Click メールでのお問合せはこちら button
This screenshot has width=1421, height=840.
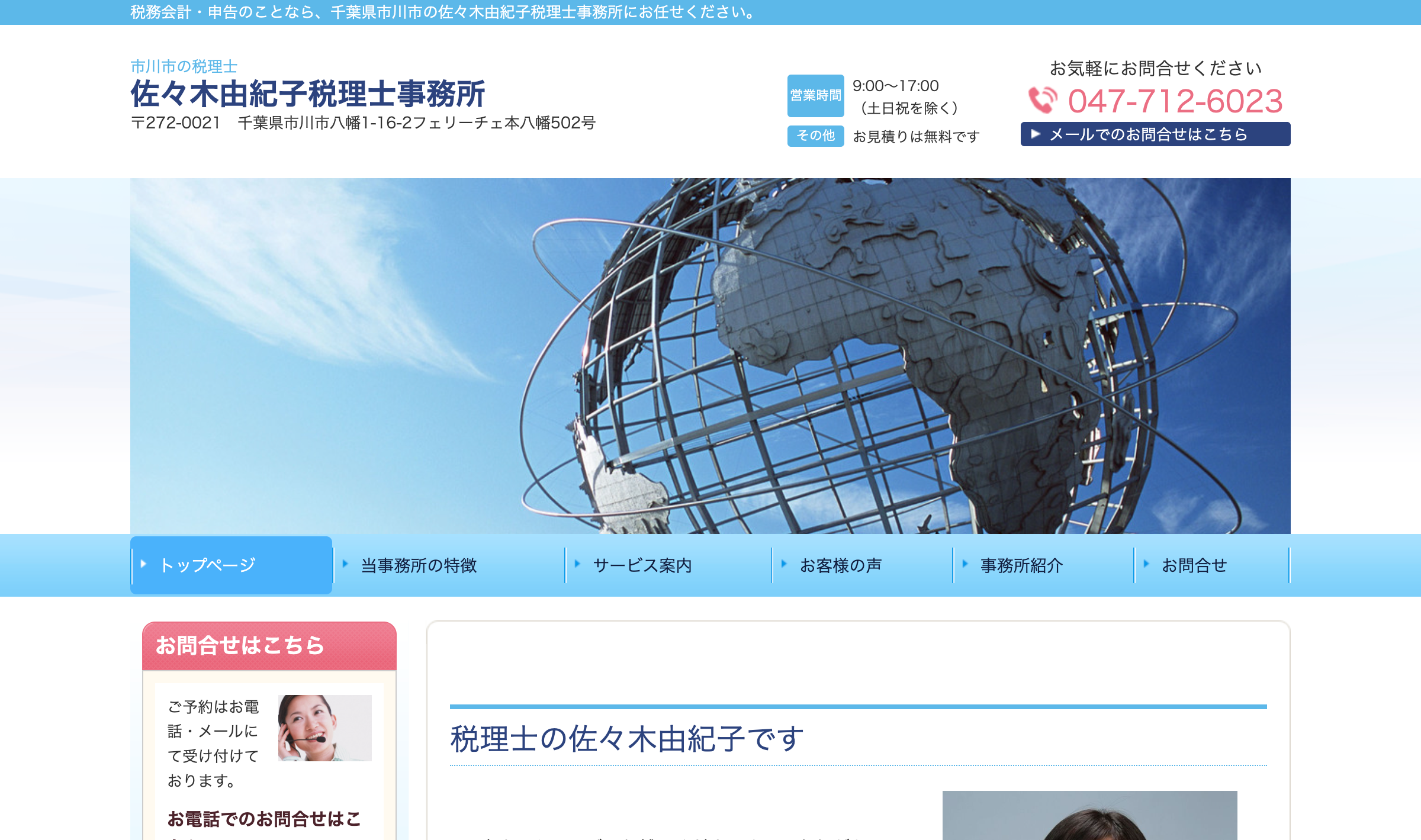point(1155,134)
